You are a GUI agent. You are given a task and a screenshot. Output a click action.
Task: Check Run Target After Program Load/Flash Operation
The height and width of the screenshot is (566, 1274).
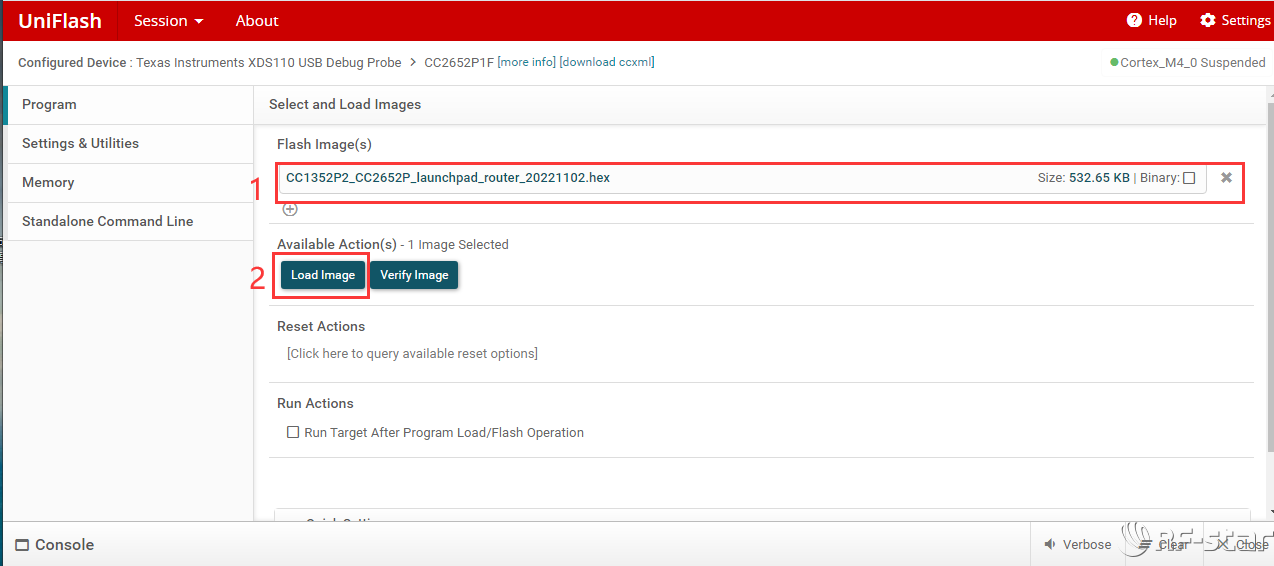(x=293, y=433)
